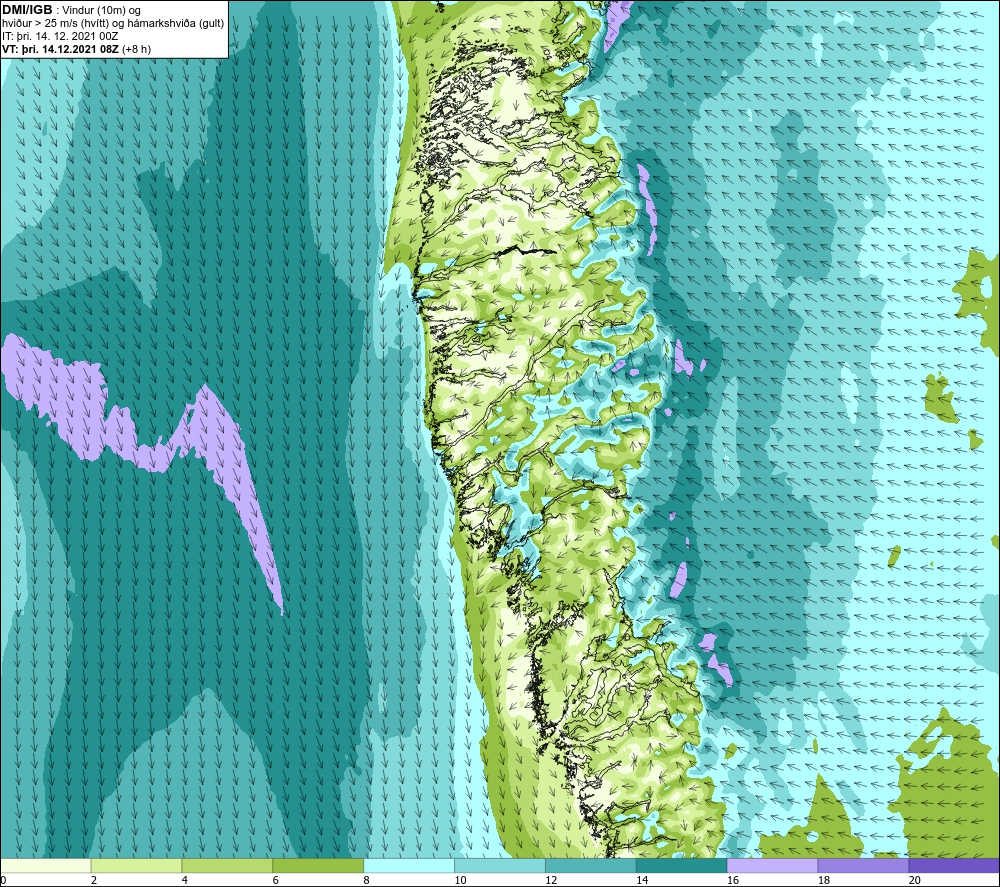Click the light purple 16–18 m/s legend swatch

point(772,865)
